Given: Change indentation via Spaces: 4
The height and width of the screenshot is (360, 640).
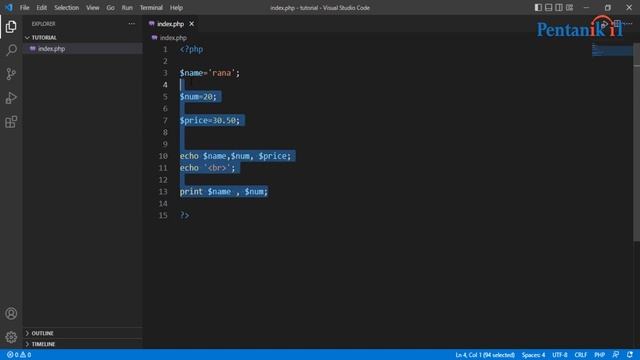Looking at the screenshot, I should click(x=533, y=355).
